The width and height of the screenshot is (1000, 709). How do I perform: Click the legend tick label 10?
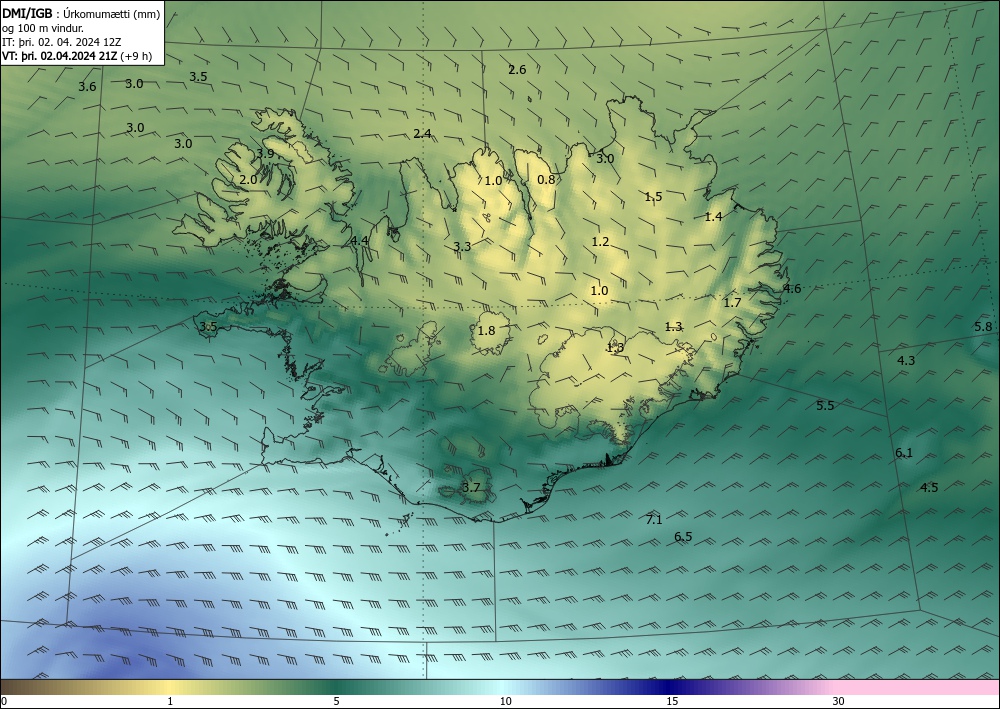click(505, 701)
